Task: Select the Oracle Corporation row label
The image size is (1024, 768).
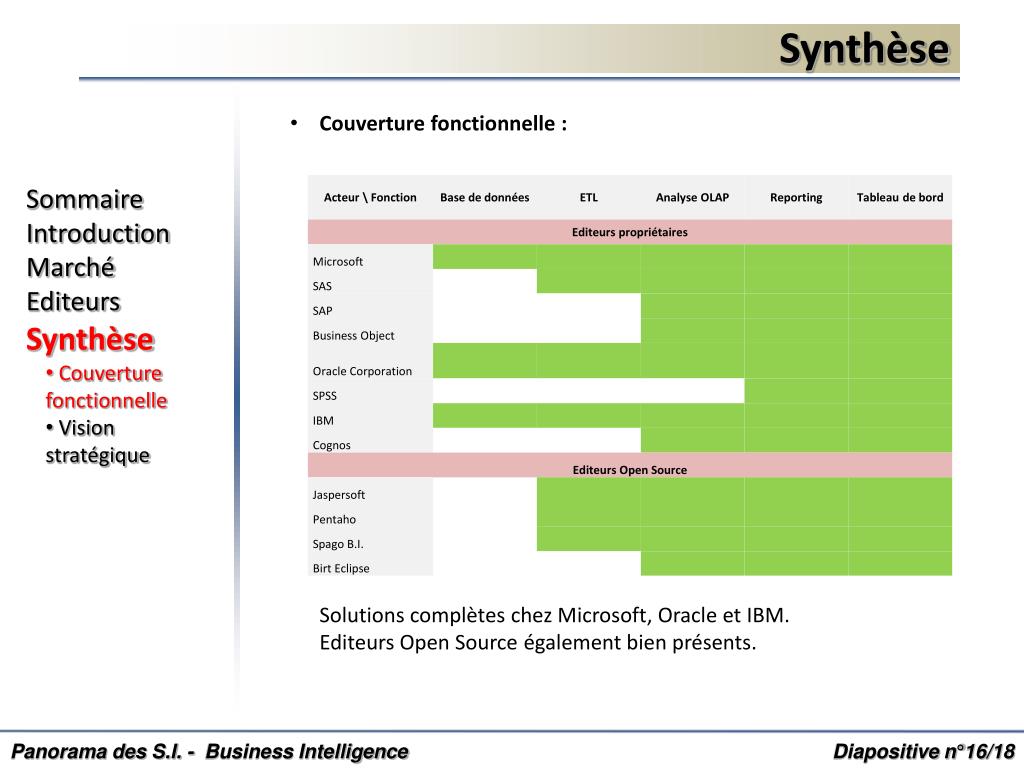Action: (362, 371)
